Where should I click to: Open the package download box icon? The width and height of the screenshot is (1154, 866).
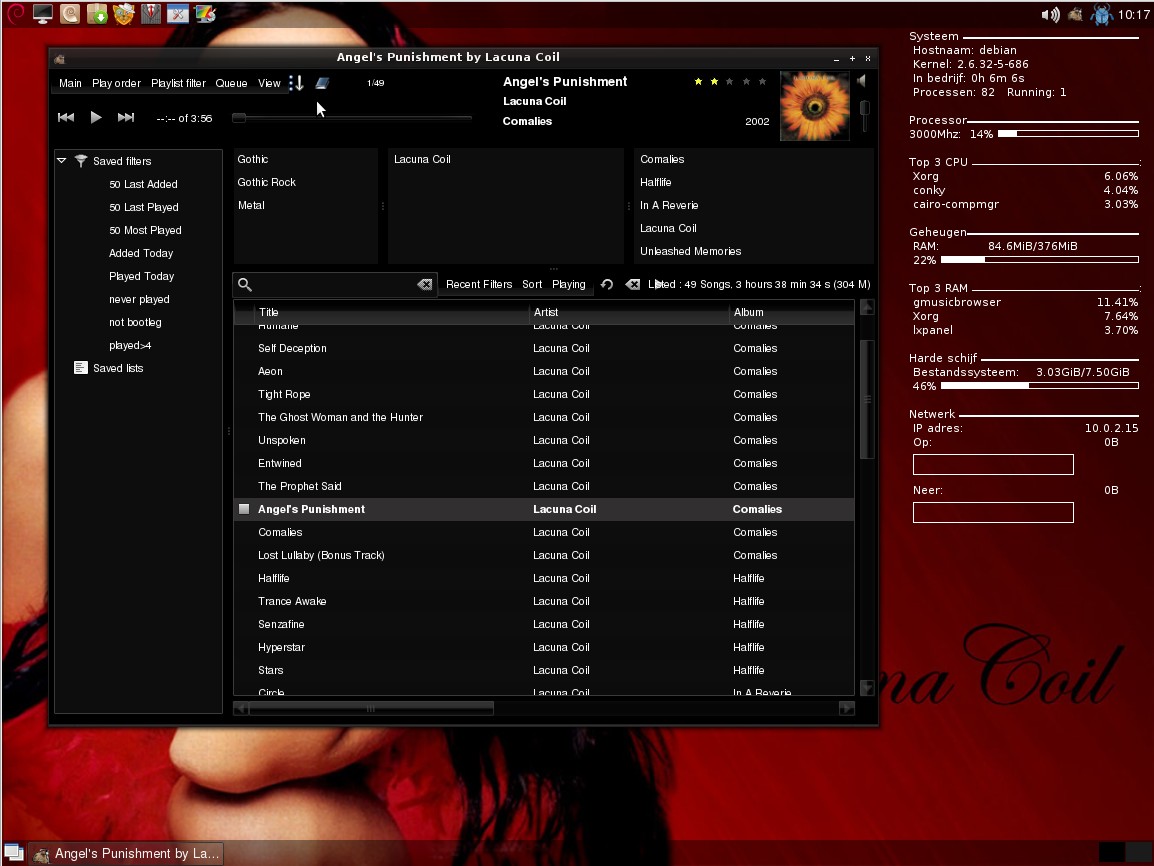coord(97,13)
